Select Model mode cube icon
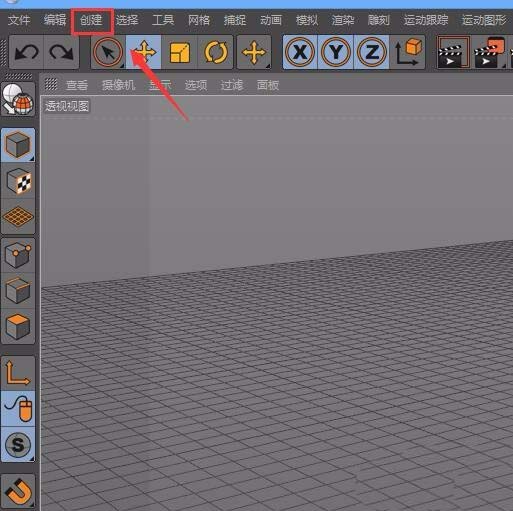Screen dimensions: 513x511 (x=18, y=145)
